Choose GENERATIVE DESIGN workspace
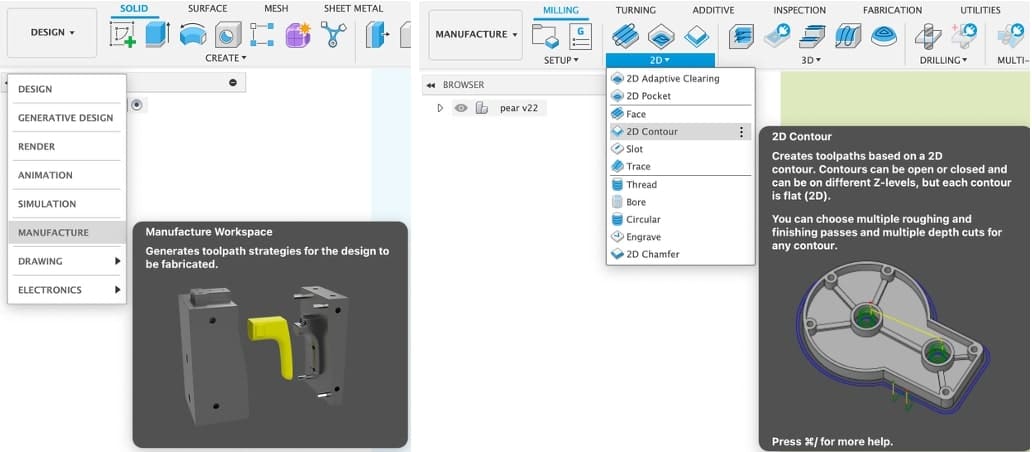This screenshot has height=452, width=1032. 66,118
